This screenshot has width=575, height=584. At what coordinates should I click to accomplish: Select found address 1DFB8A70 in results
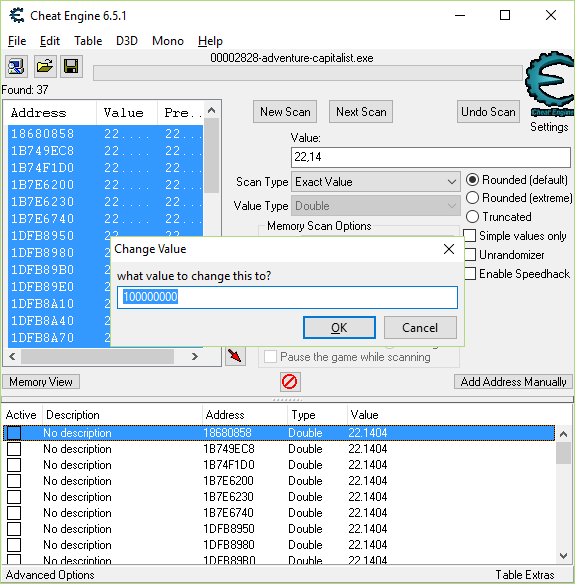coord(59,338)
